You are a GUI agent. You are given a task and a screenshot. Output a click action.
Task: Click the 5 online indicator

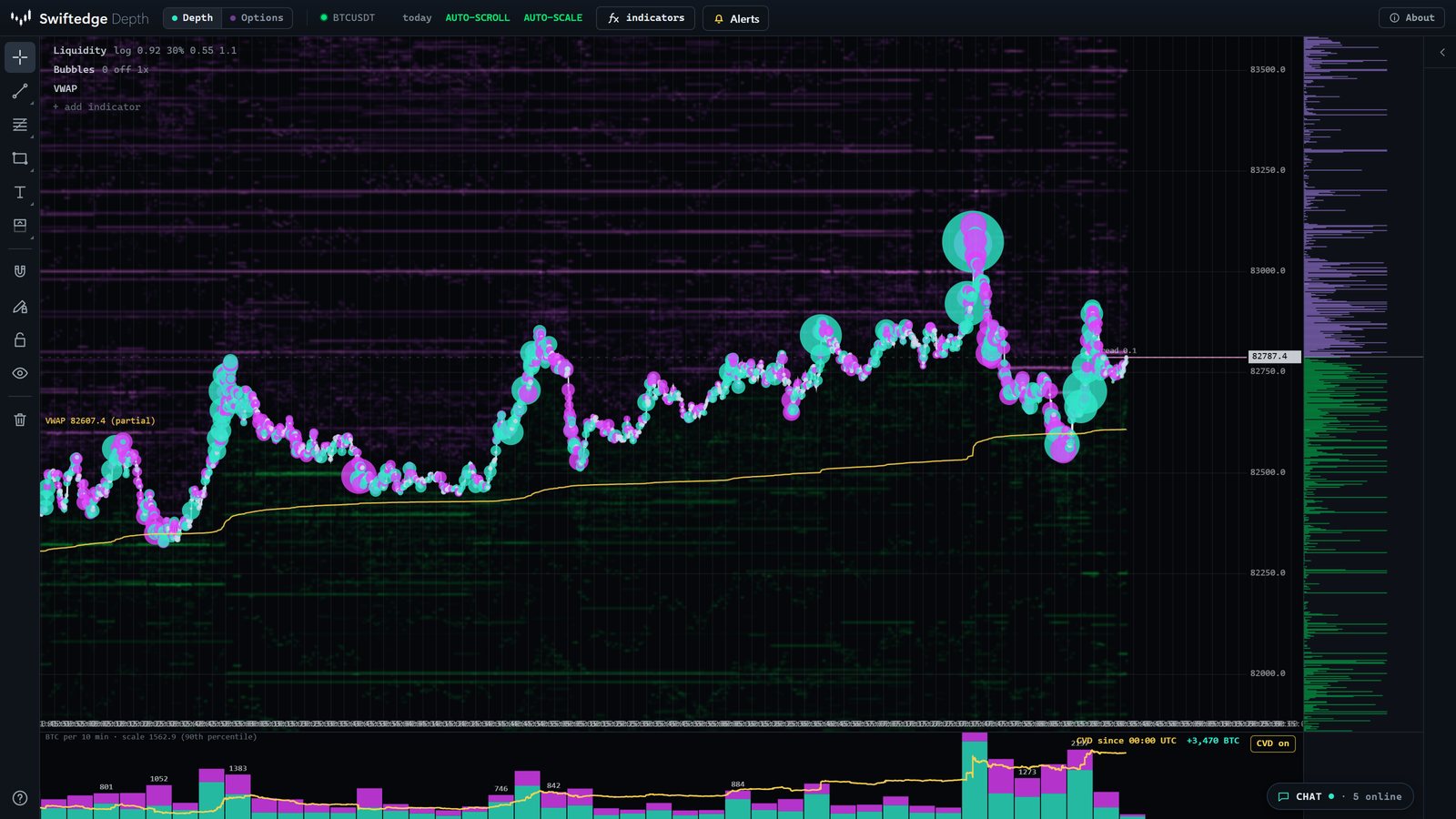tap(1377, 797)
